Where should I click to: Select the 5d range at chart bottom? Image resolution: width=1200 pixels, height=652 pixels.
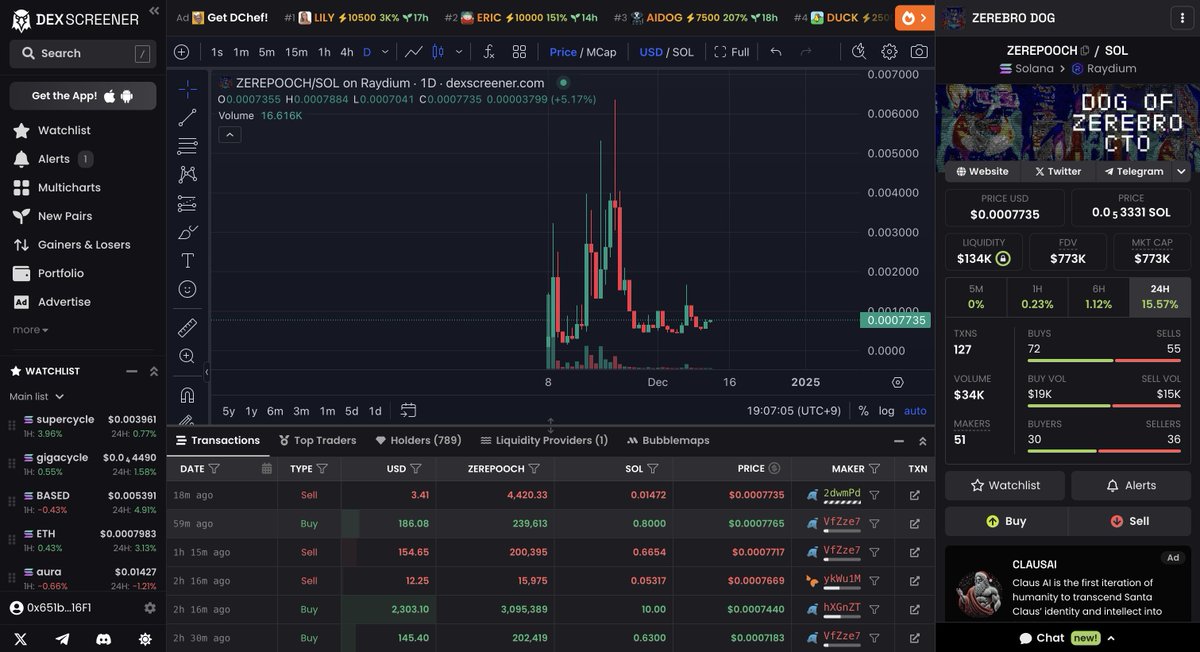(351, 411)
